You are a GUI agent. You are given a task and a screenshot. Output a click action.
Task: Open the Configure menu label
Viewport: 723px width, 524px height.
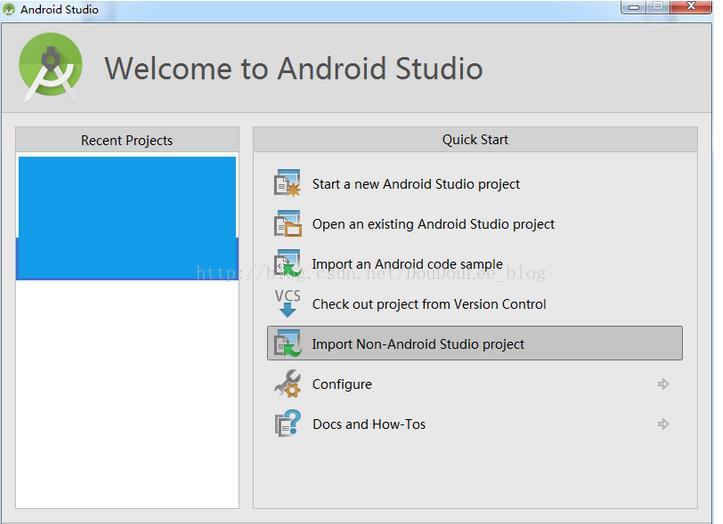pos(342,384)
